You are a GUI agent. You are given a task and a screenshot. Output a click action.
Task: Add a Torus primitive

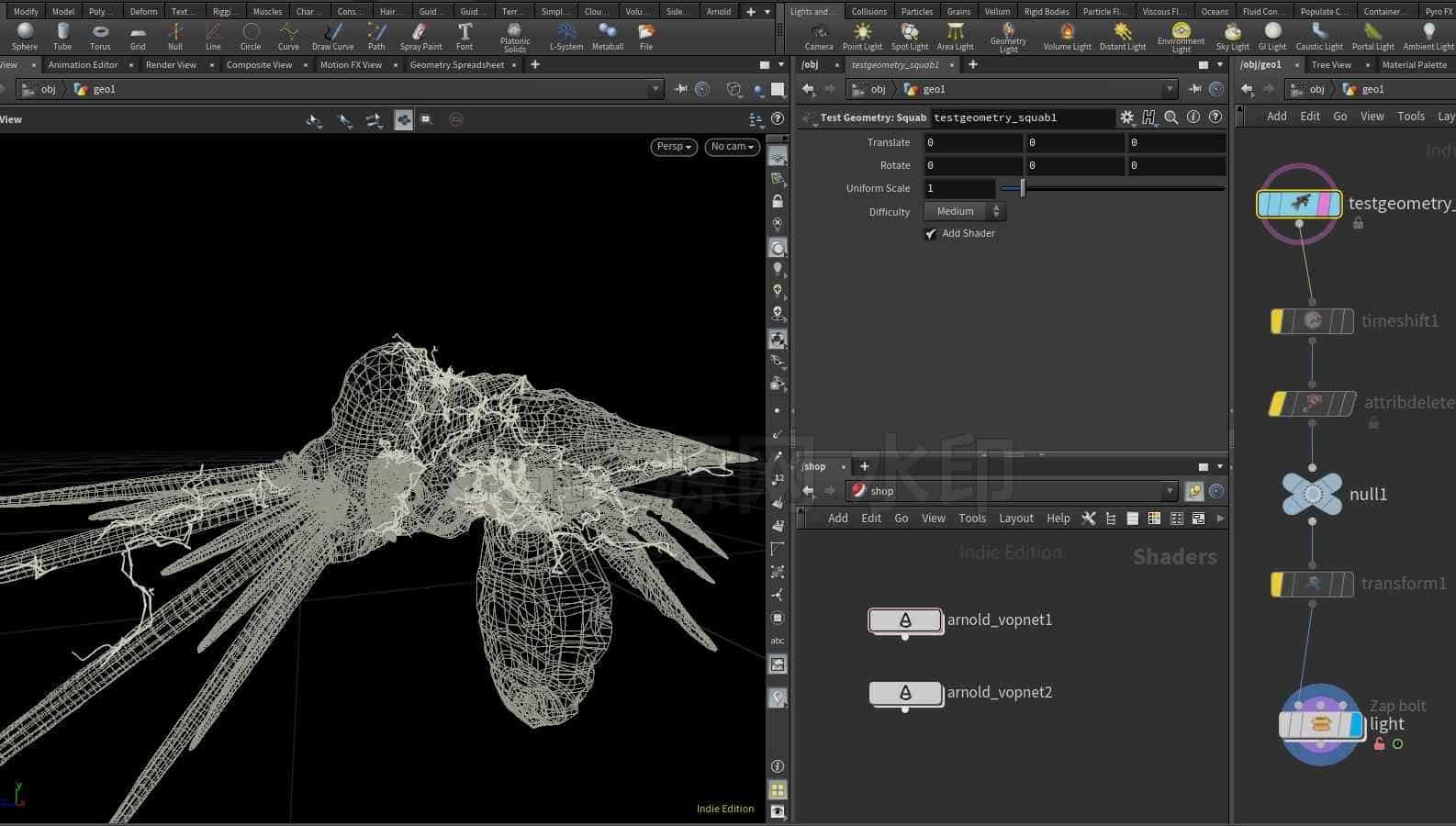coord(100,37)
